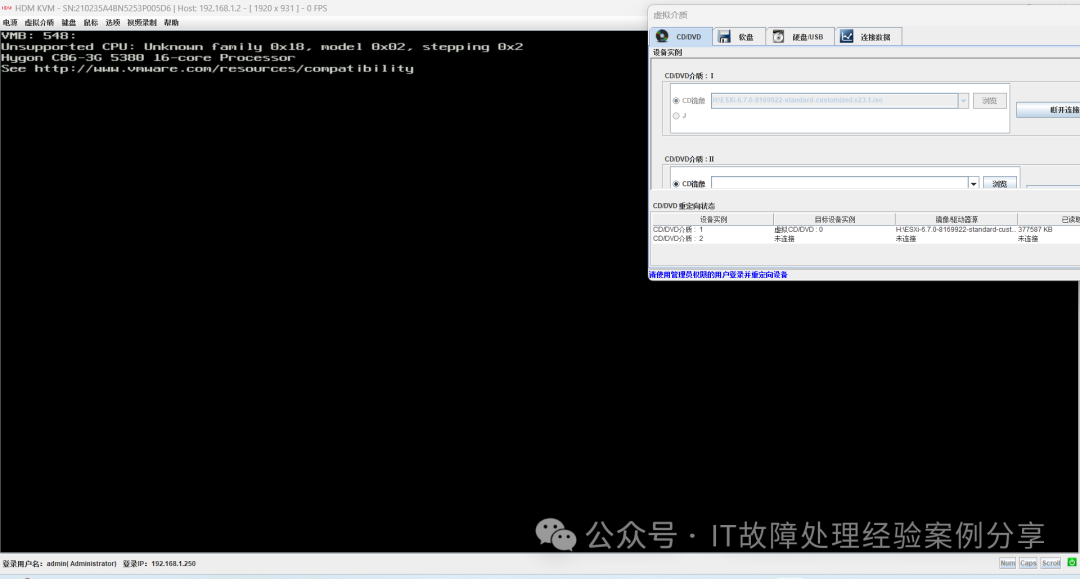
Task: Click the CD/DVD disc icon in tab
Action: coord(662,36)
